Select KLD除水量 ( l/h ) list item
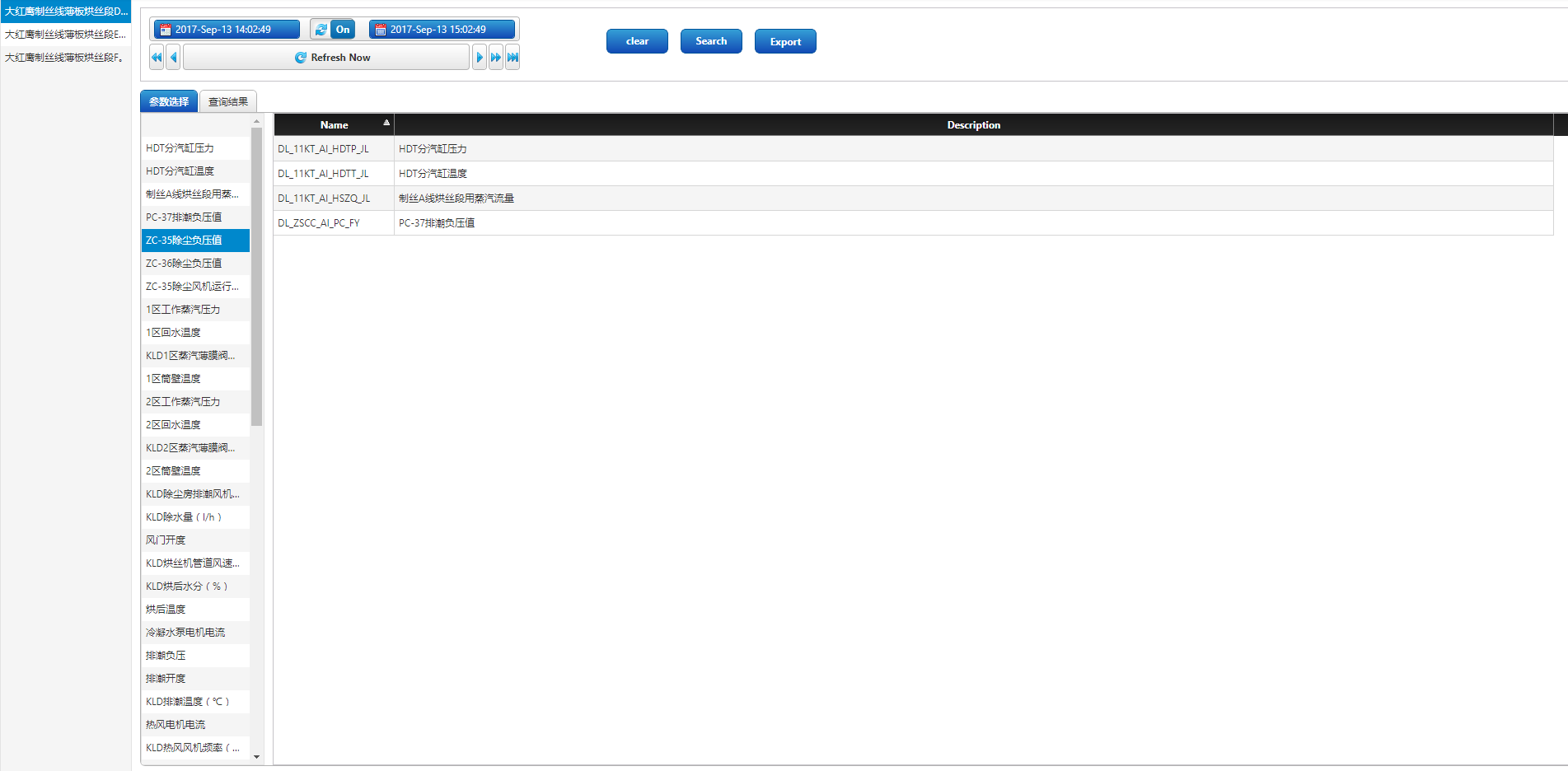1568x771 pixels. 195,517
